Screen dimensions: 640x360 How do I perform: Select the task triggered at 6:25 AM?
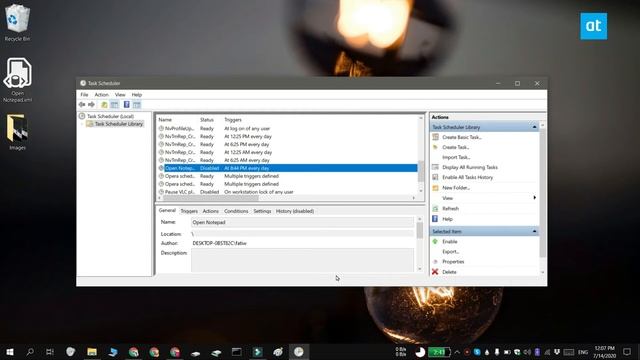click(x=288, y=160)
